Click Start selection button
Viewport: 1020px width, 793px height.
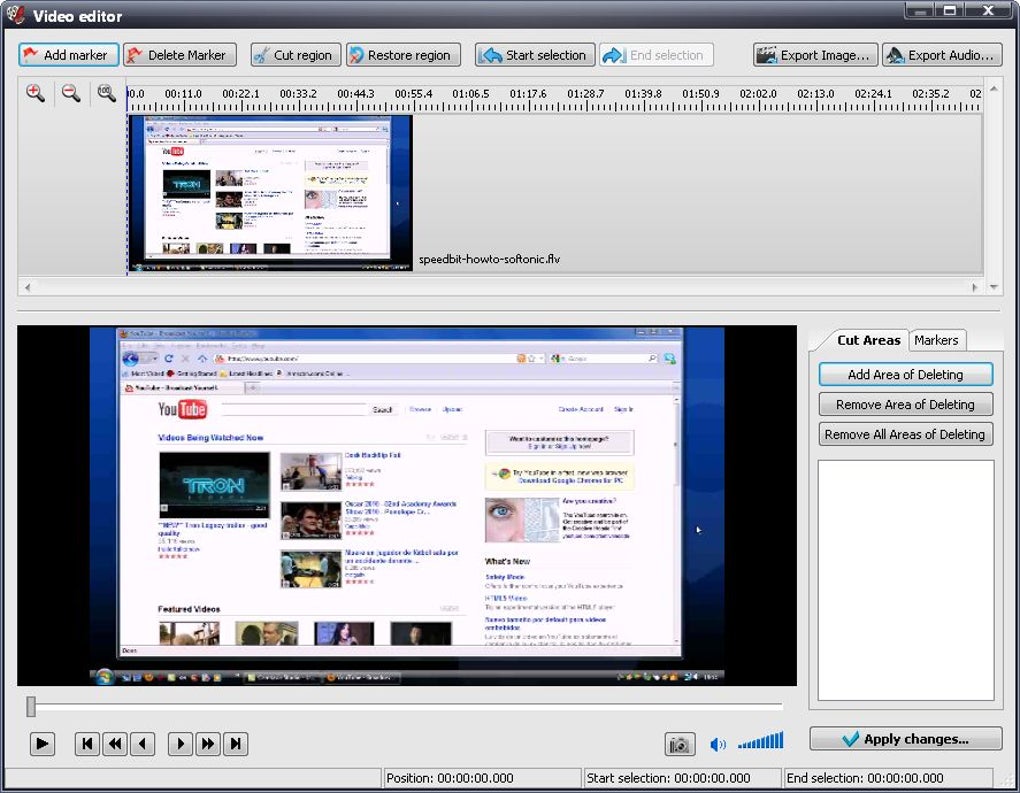535,55
